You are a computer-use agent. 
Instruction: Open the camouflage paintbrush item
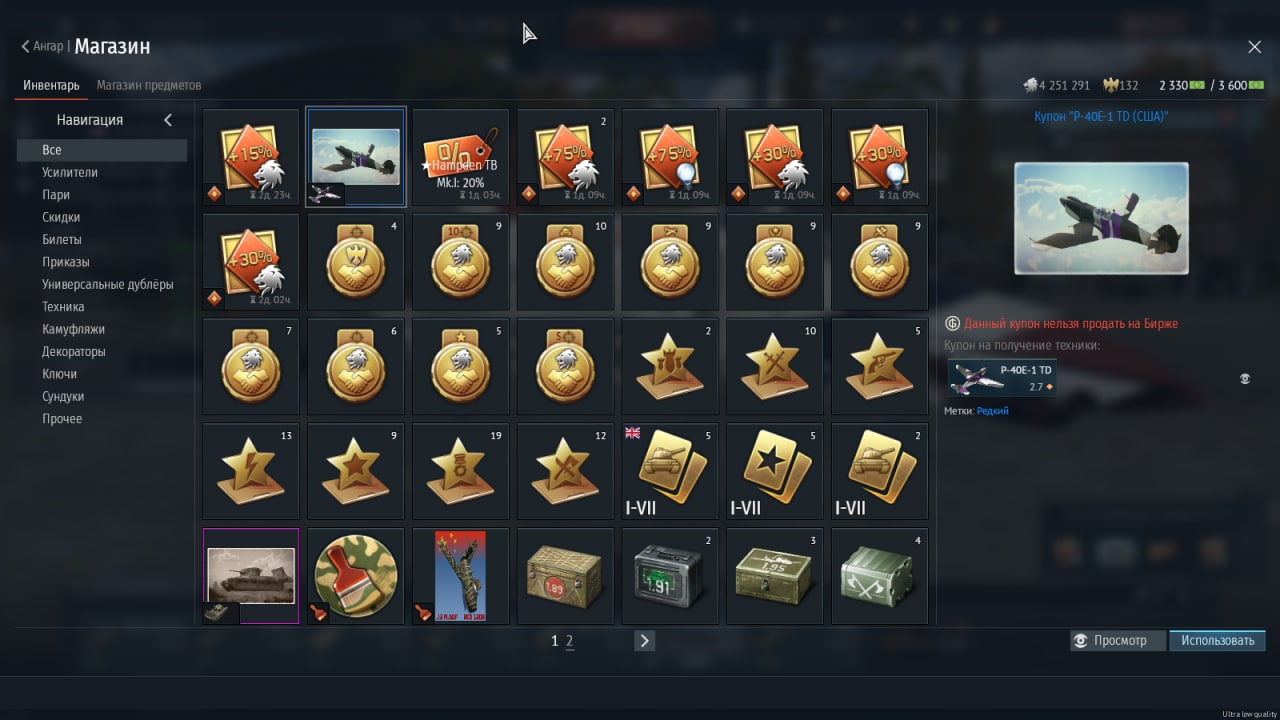click(x=356, y=576)
